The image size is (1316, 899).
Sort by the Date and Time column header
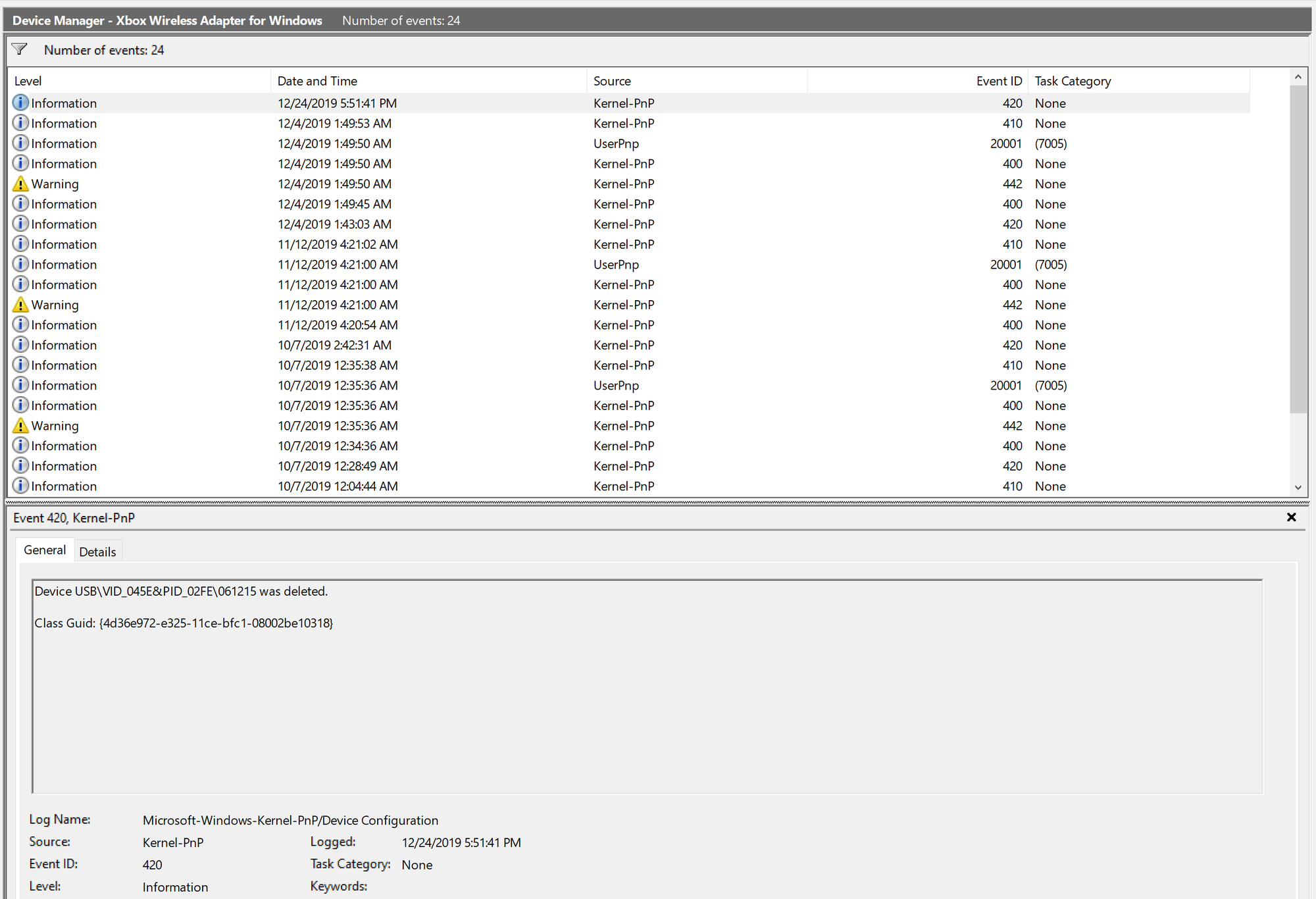(428, 81)
